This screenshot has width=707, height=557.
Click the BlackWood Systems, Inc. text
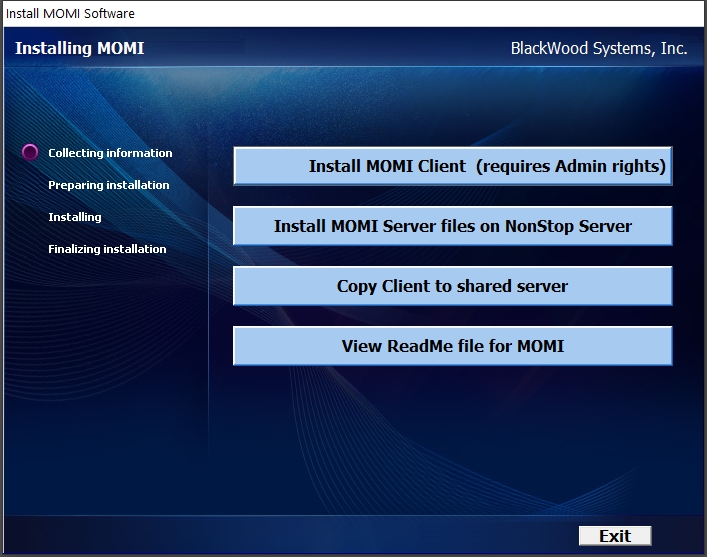click(599, 48)
